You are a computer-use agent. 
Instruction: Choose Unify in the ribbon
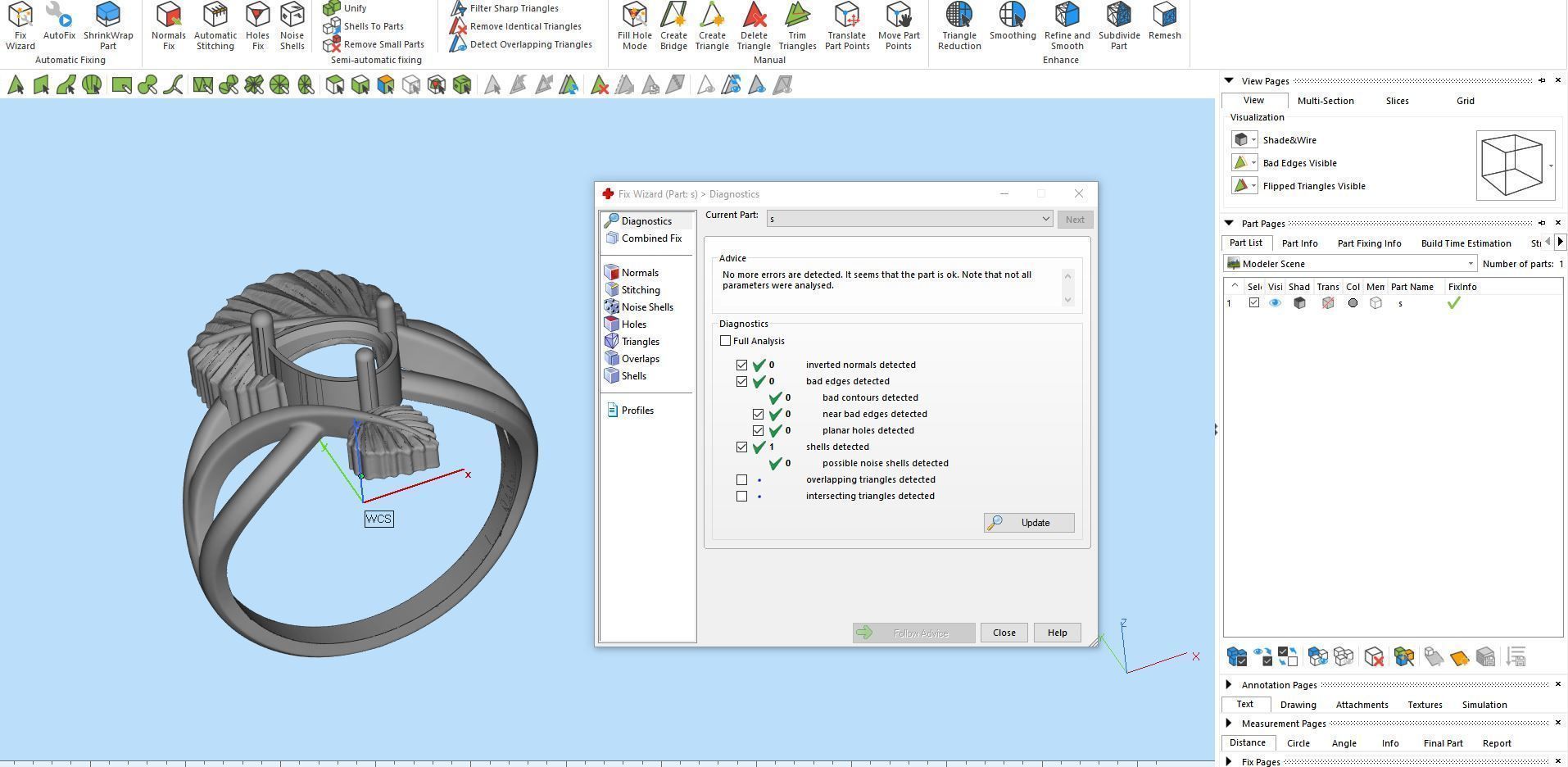pyautogui.click(x=346, y=8)
